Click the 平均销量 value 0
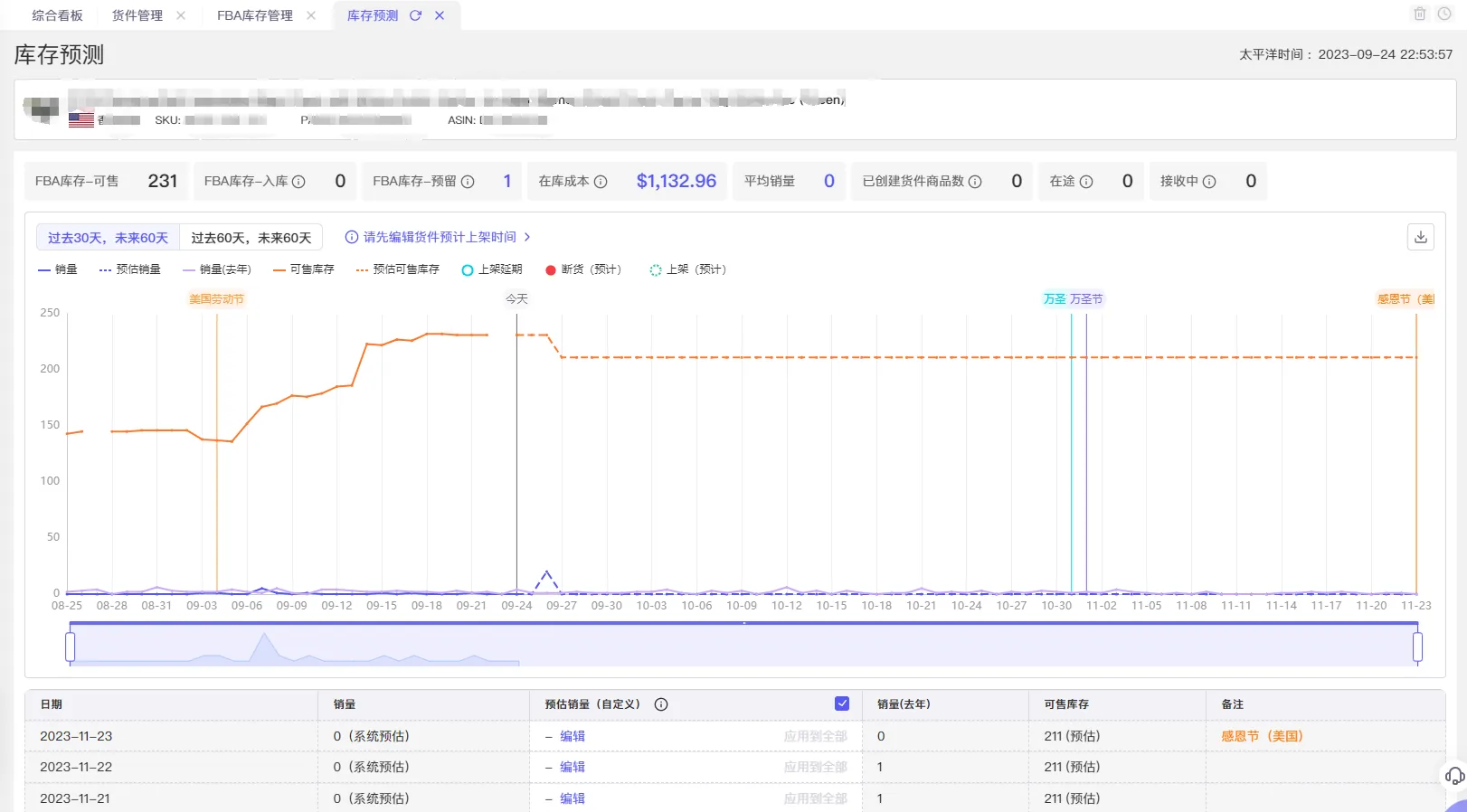 tap(829, 181)
